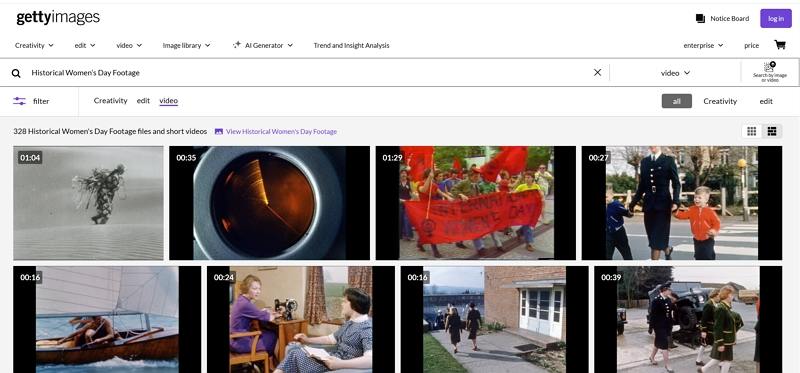The image size is (800, 373).
Task: Select the edit option on the right
Action: (766, 101)
